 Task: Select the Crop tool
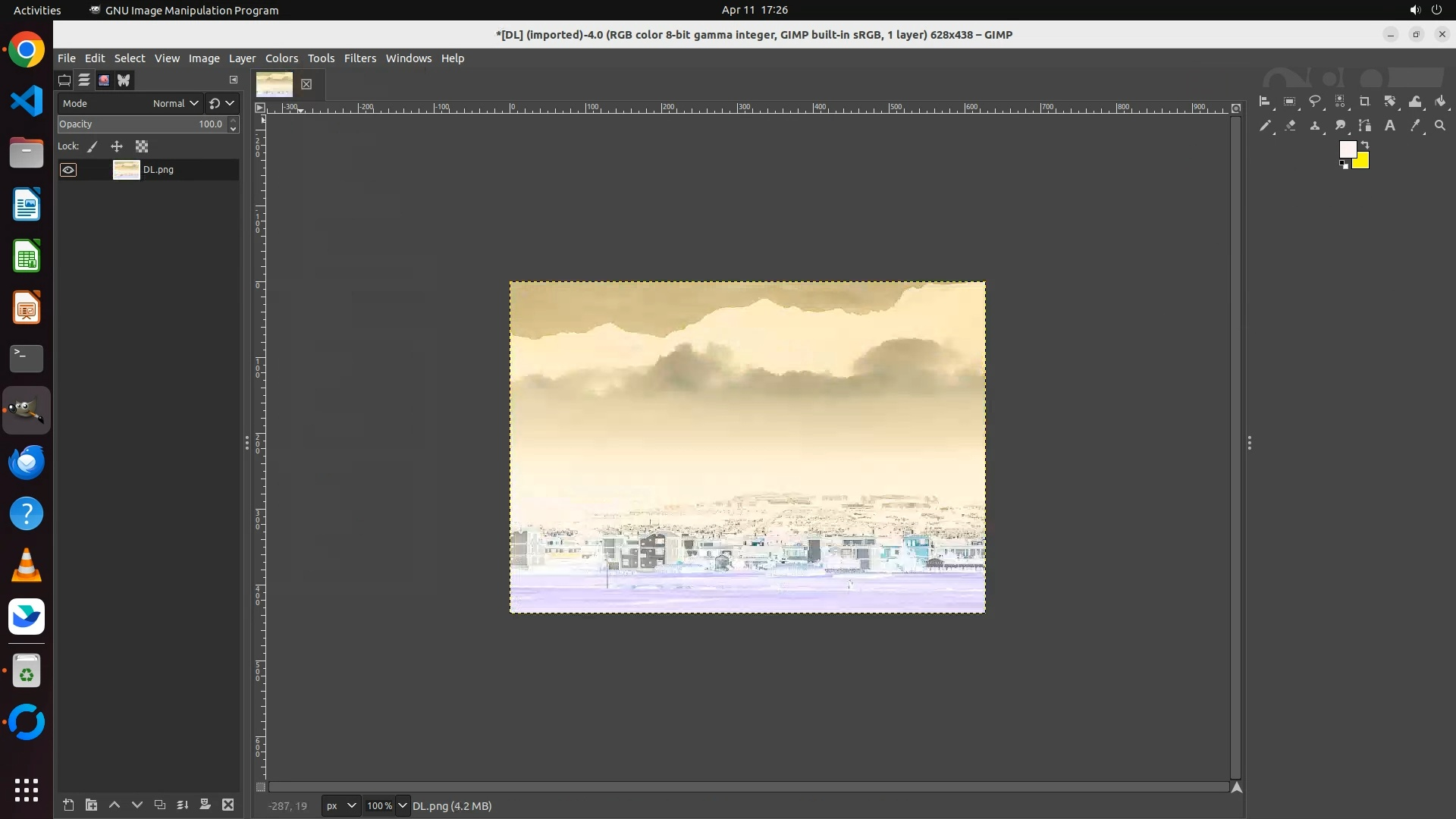click(x=1364, y=102)
